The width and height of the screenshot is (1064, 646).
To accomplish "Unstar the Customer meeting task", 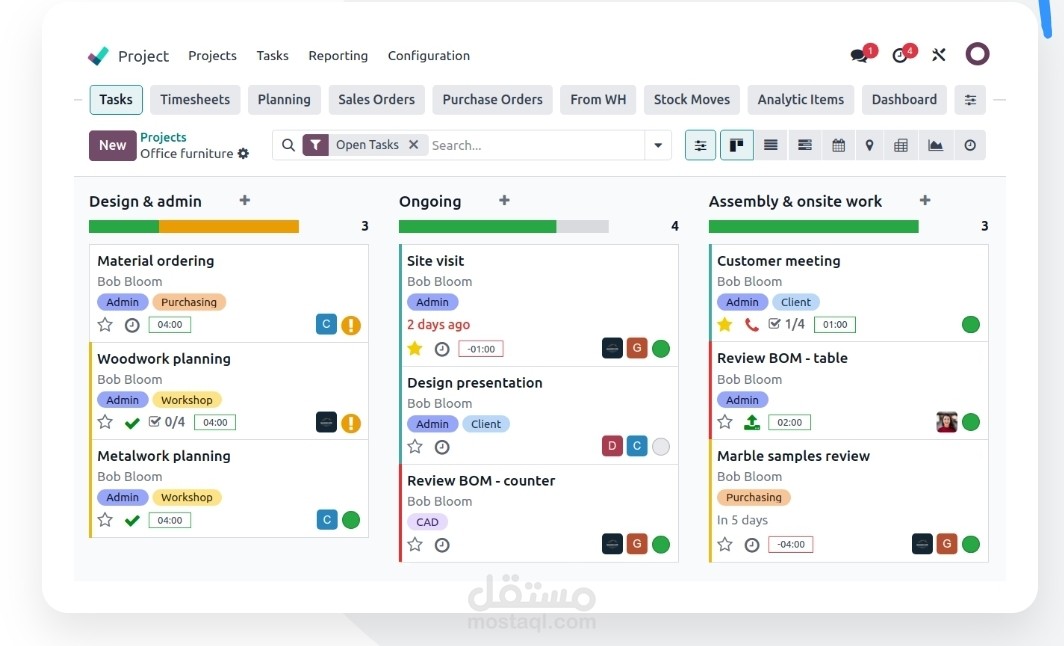I will coord(725,324).
